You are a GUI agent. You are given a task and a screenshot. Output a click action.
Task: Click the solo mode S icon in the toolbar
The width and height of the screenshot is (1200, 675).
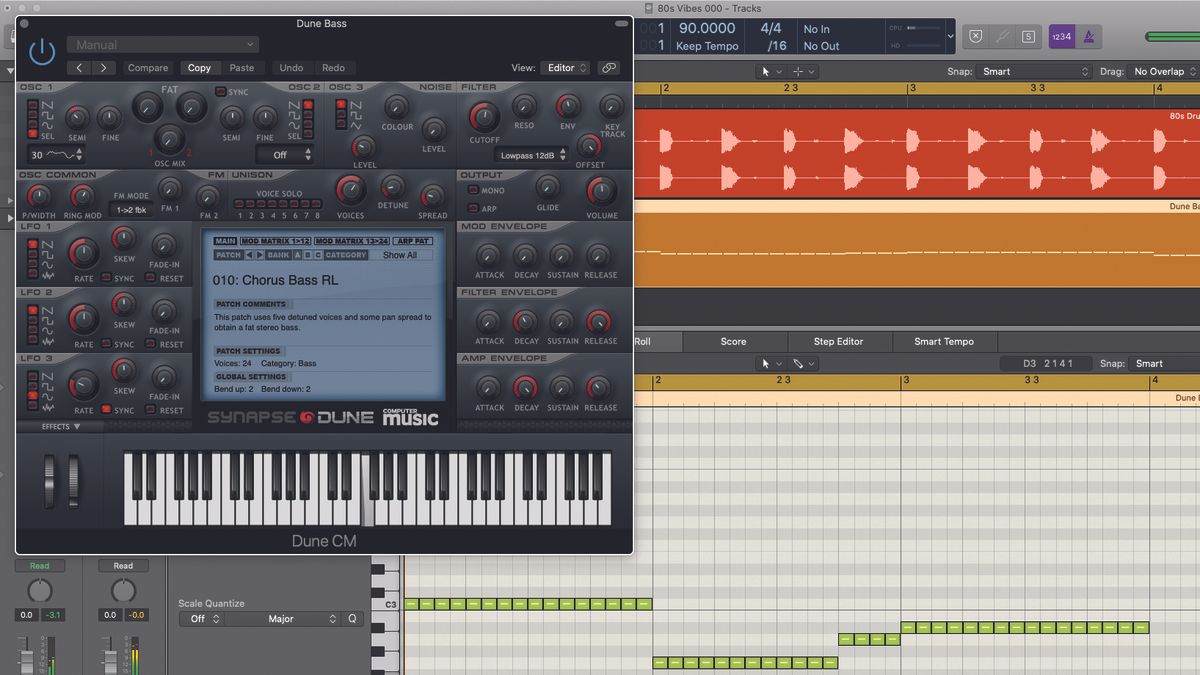[x=1028, y=36]
